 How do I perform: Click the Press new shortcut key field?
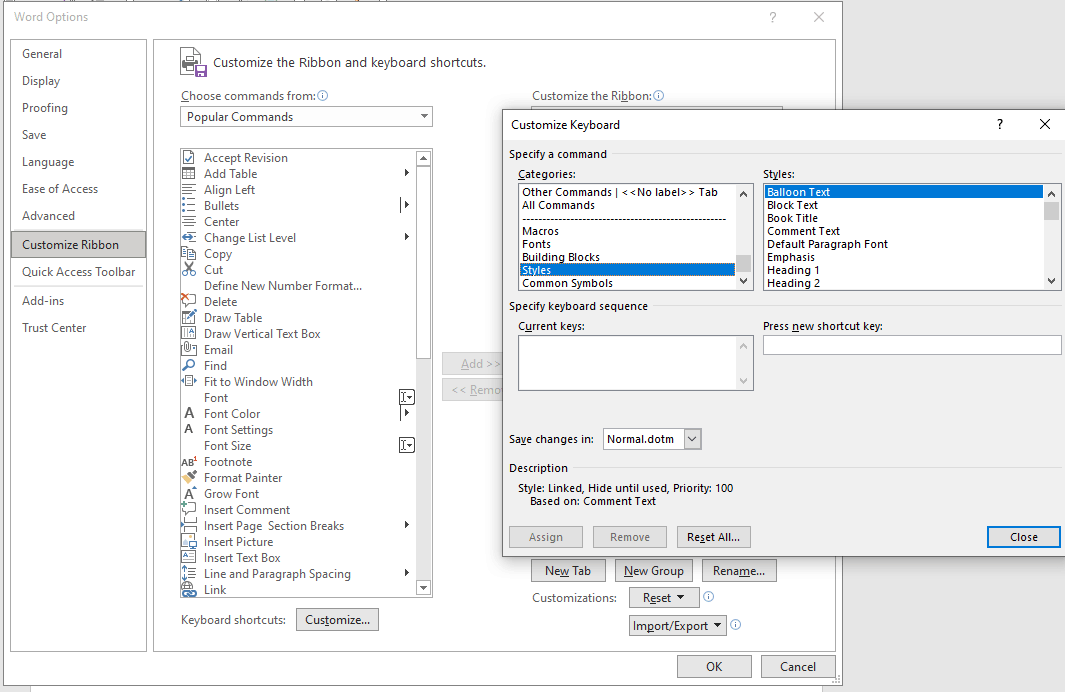pos(911,345)
